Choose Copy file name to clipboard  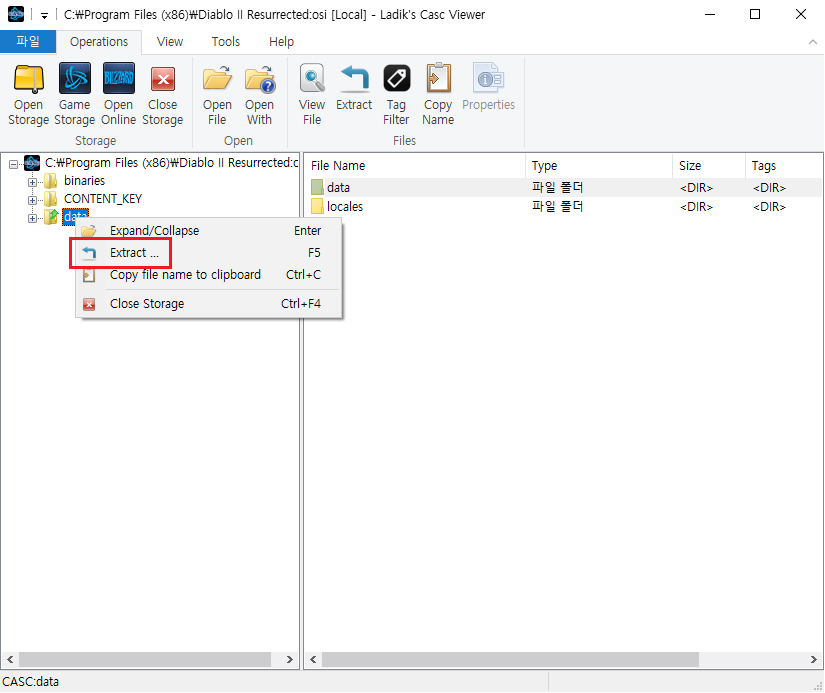[209, 275]
